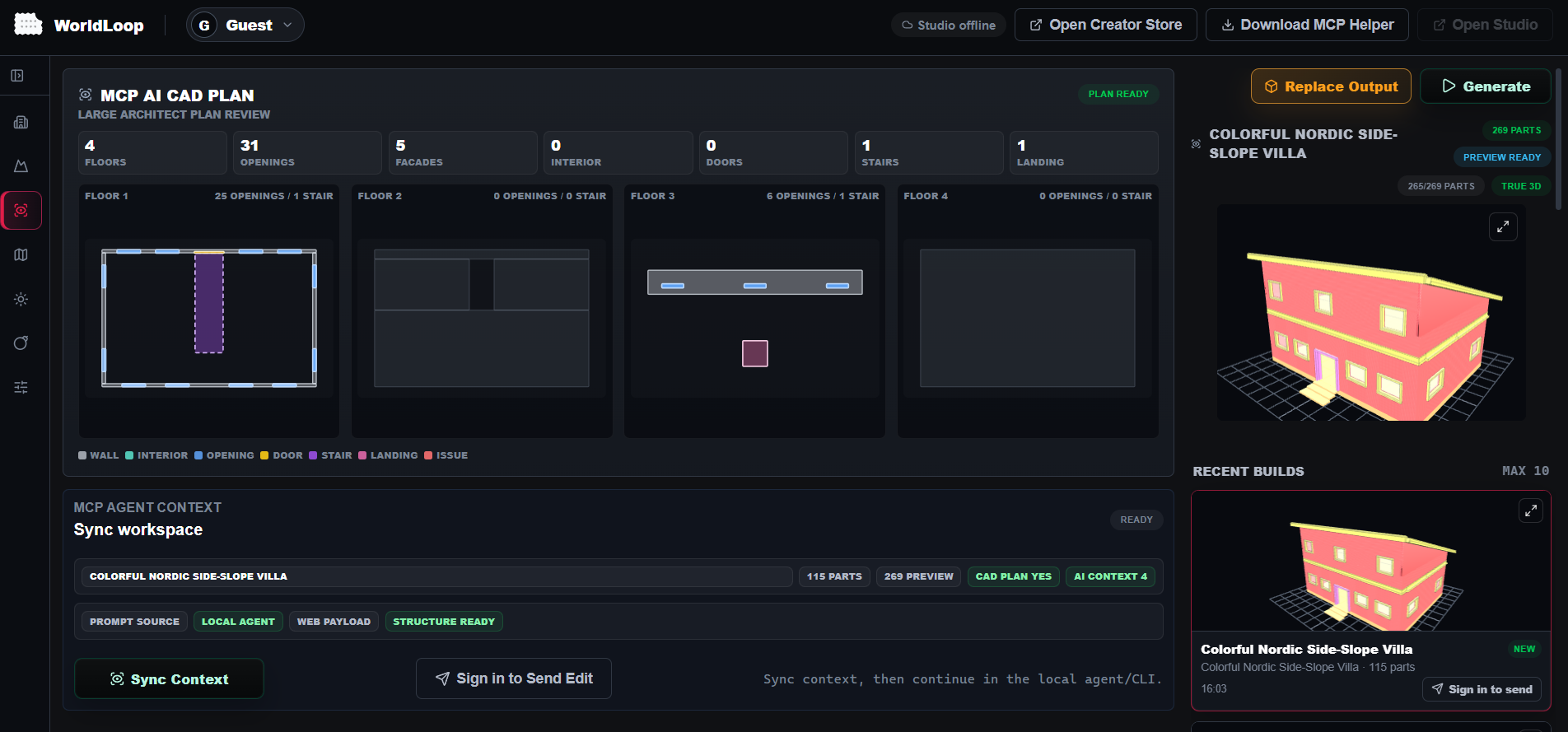Open the sun lighting icon in the sidebar
Screen dimensions: 1568x732
21,299
